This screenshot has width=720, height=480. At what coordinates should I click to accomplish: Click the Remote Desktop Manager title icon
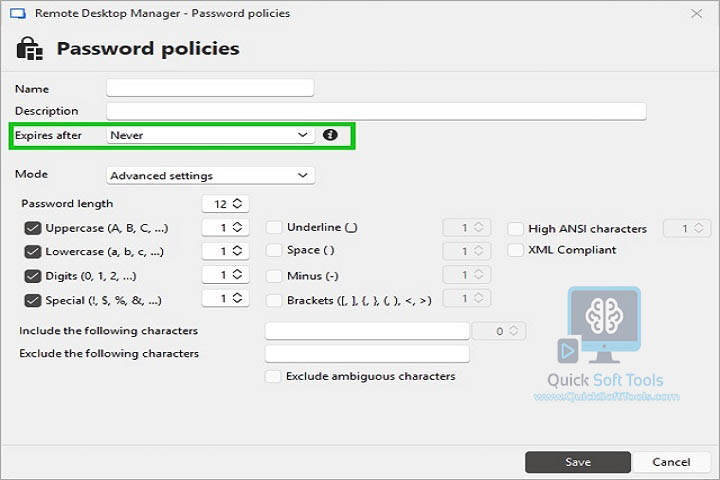[18, 13]
